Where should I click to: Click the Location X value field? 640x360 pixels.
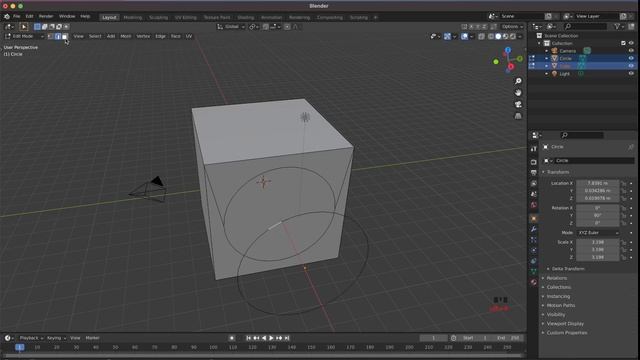pyautogui.click(x=598, y=183)
